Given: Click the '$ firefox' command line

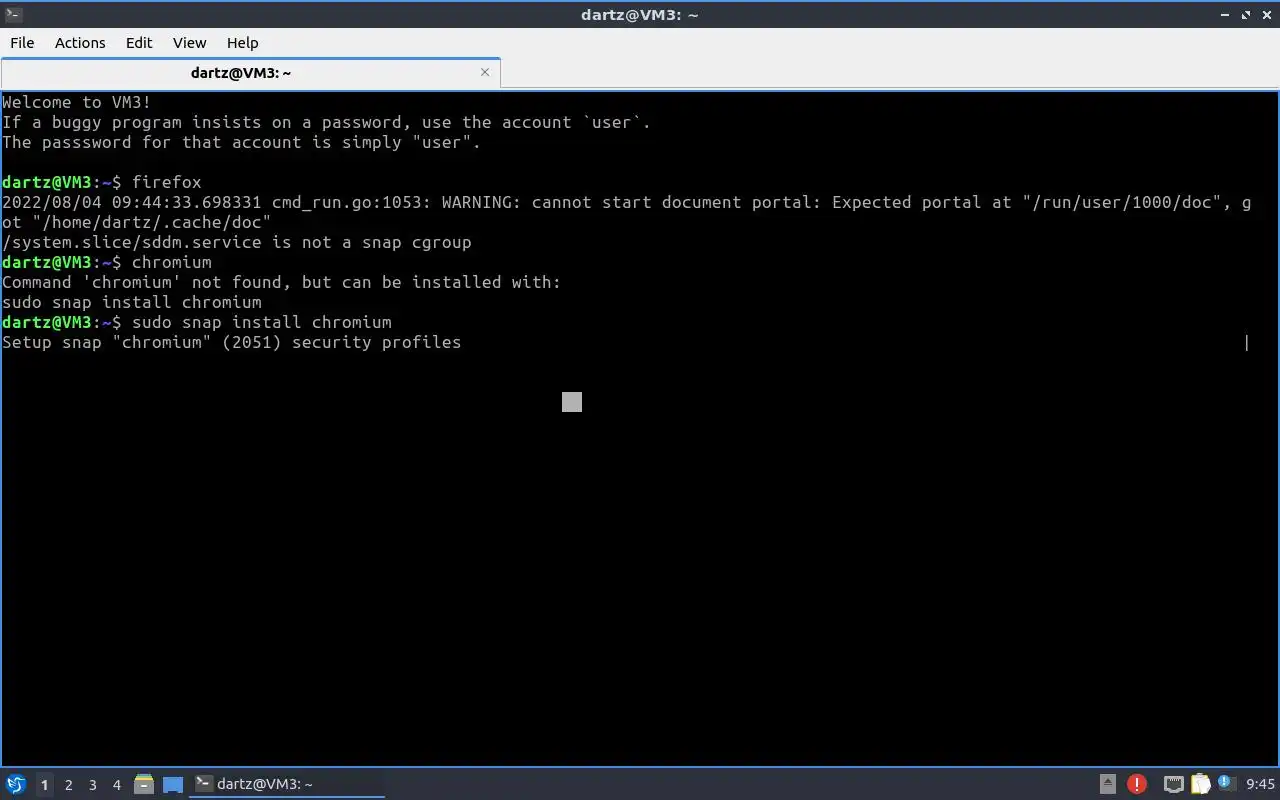Looking at the screenshot, I should coord(102,182).
